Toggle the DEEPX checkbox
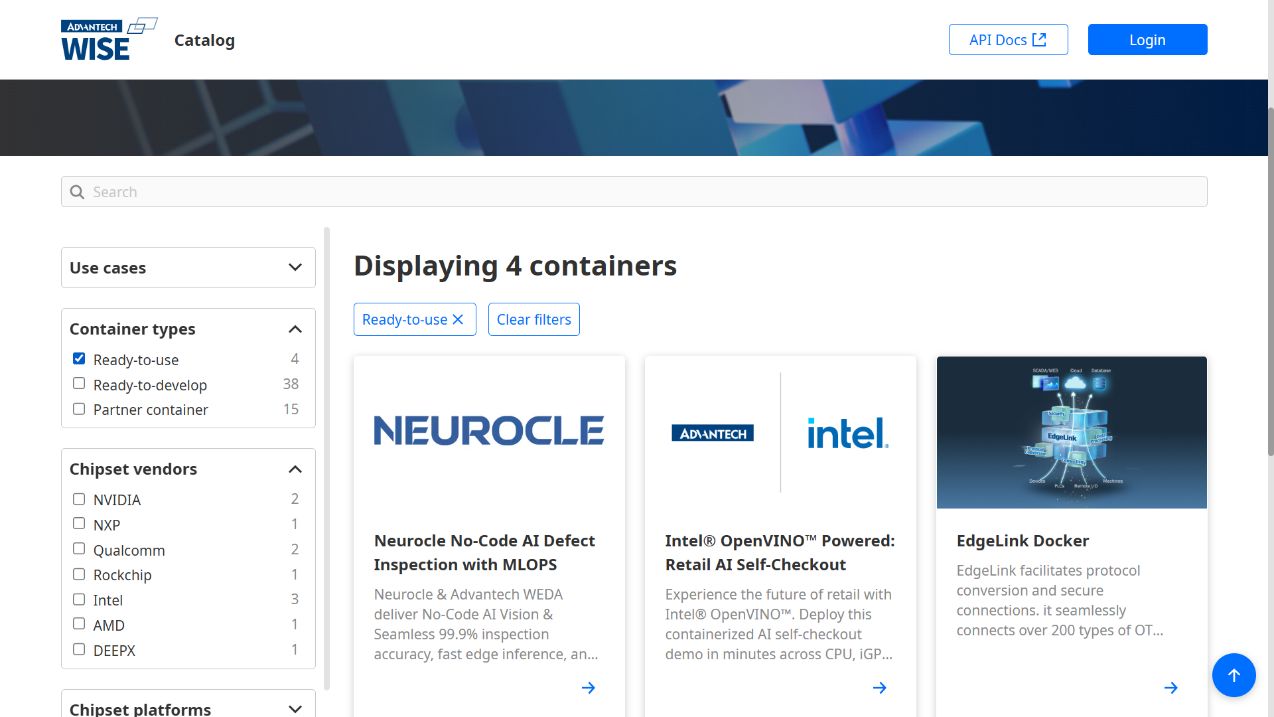The height and width of the screenshot is (717, 1274). point(79,649)
